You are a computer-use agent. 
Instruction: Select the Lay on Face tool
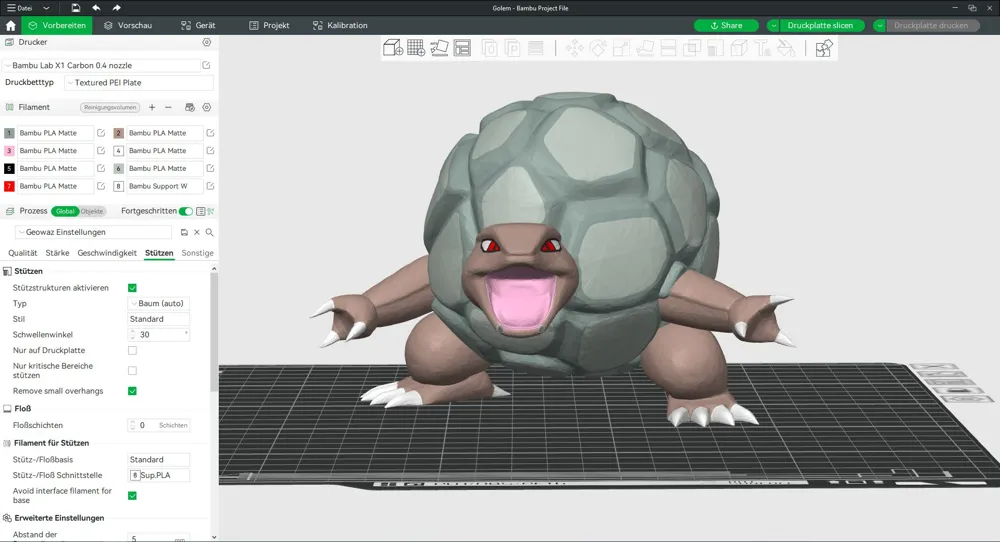[645, 48]
